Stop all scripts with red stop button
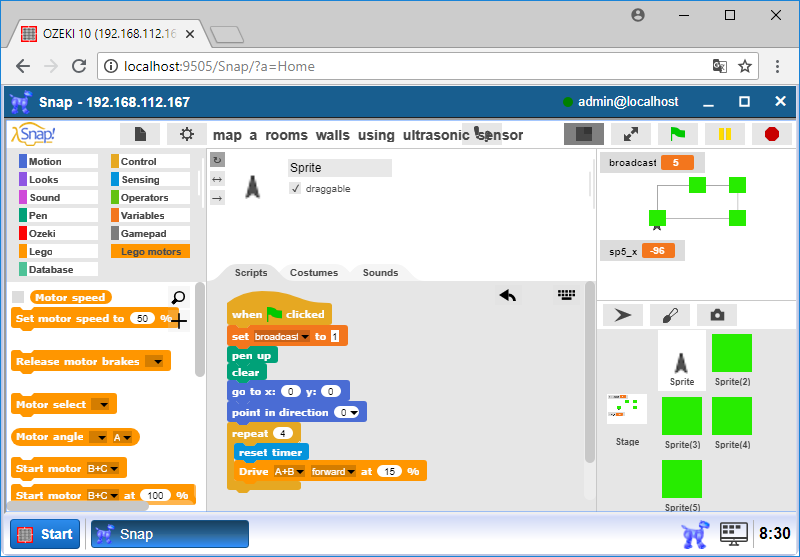The width and height of the screenshot is (800, 557). pos(772,134)
